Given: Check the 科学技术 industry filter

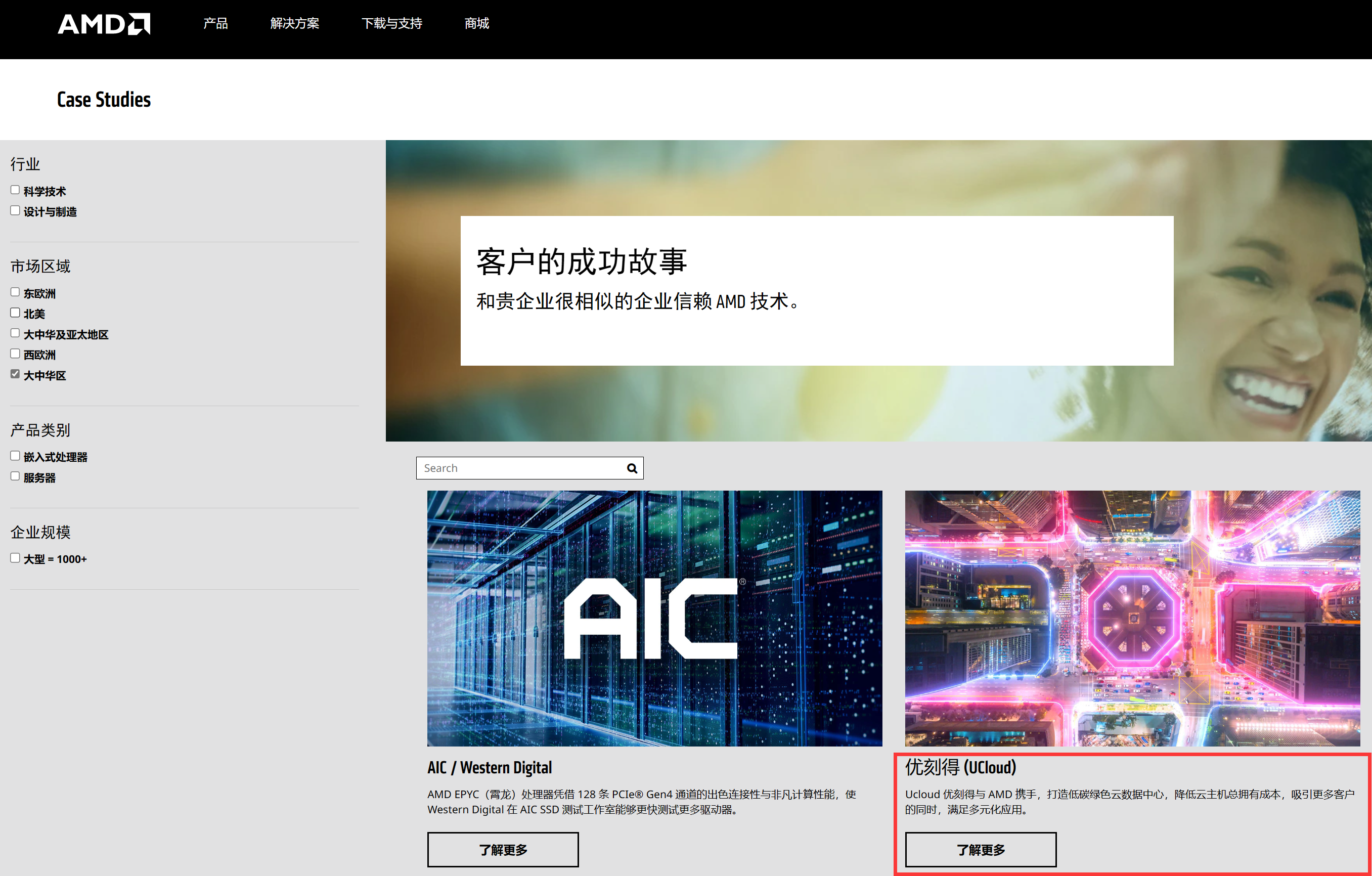Looking at the screenshot, I should (x=15, y=189).
